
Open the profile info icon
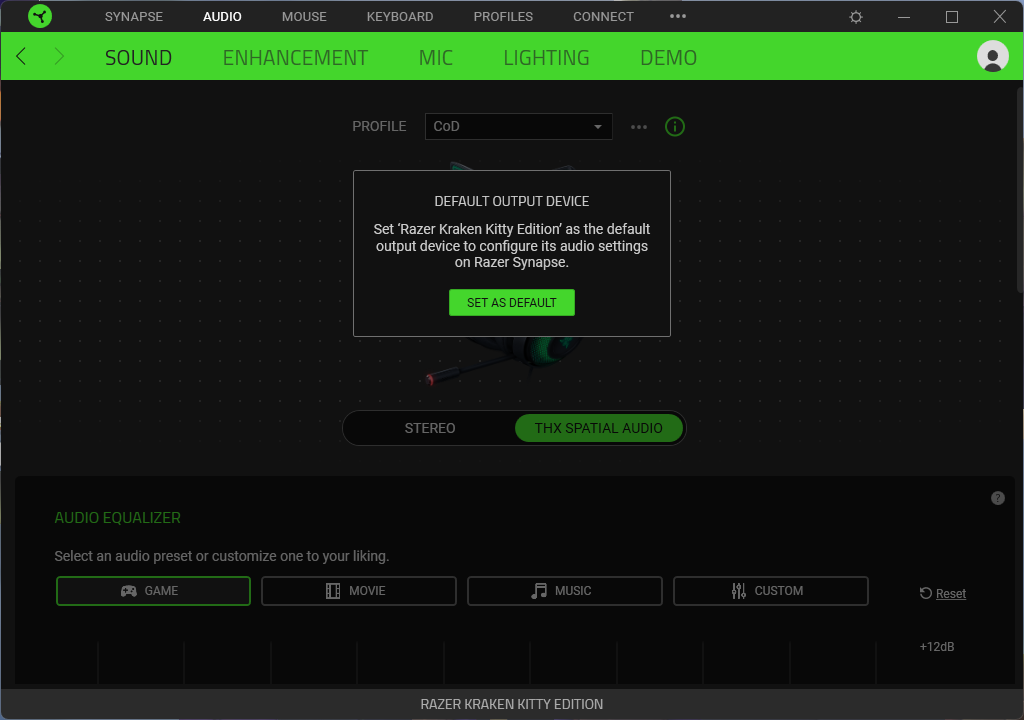coord(675,126)
